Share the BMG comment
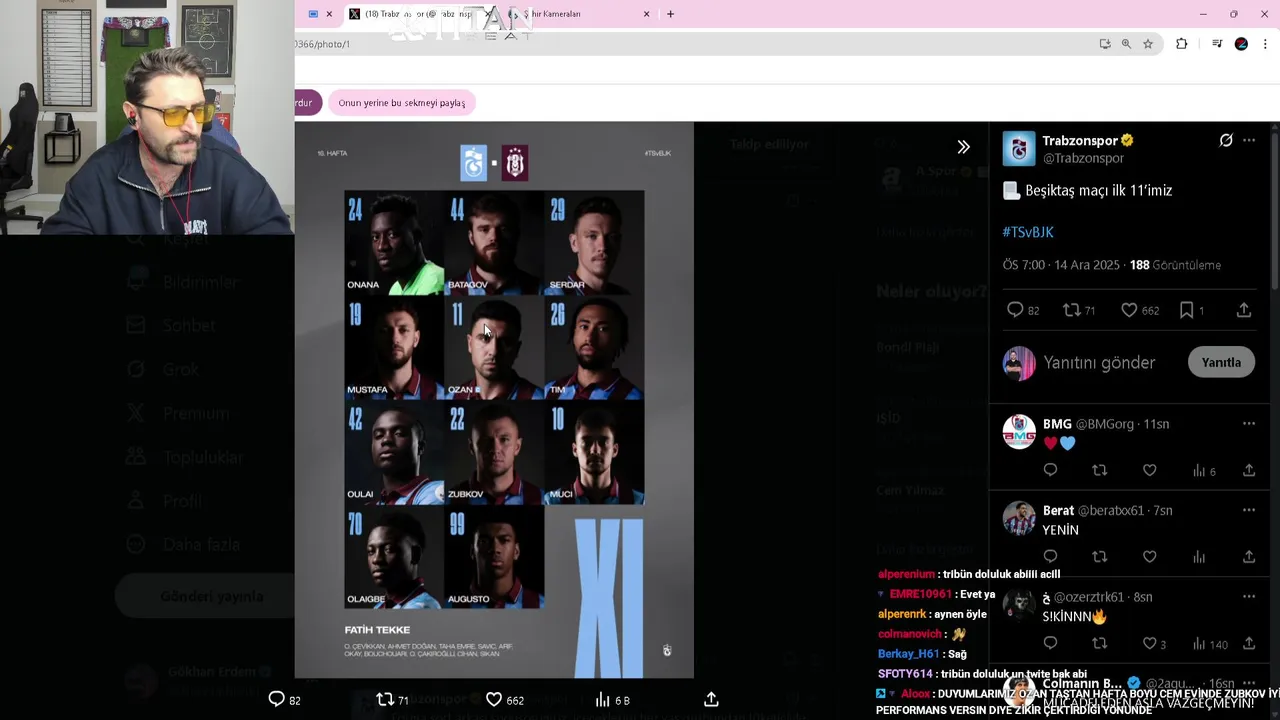The height and width of the screenshot is (720, 1280). (x=1249, y=470)
